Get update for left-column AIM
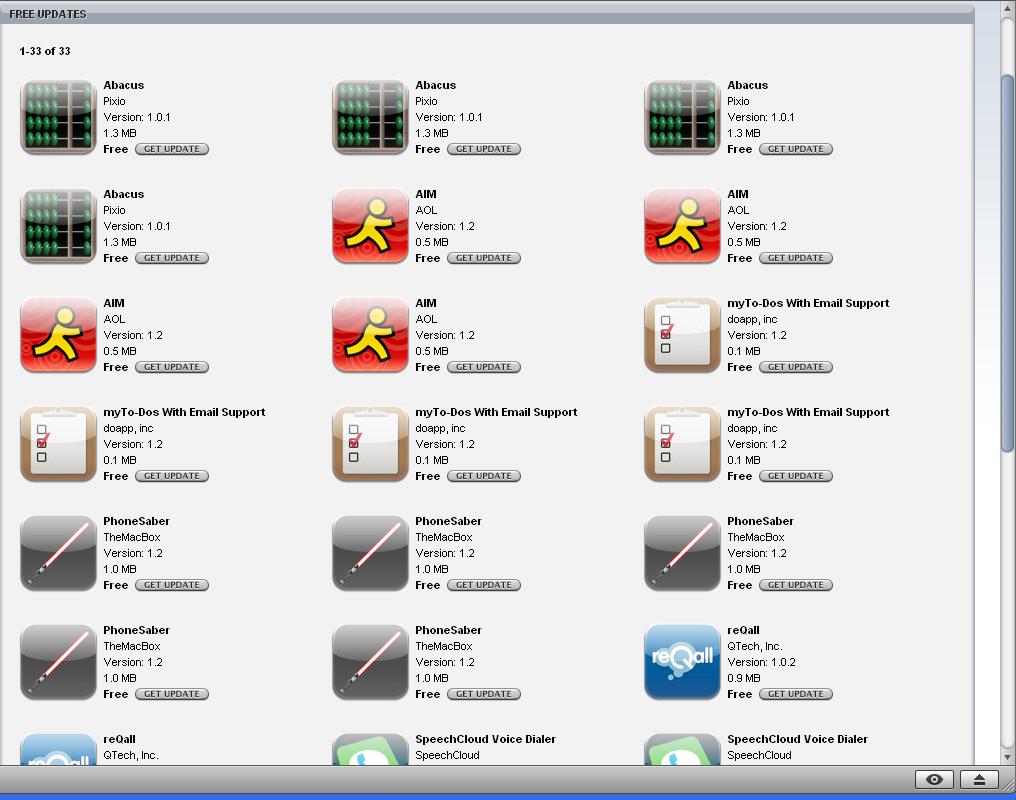The image size is (1016, 800). [172, 367]
